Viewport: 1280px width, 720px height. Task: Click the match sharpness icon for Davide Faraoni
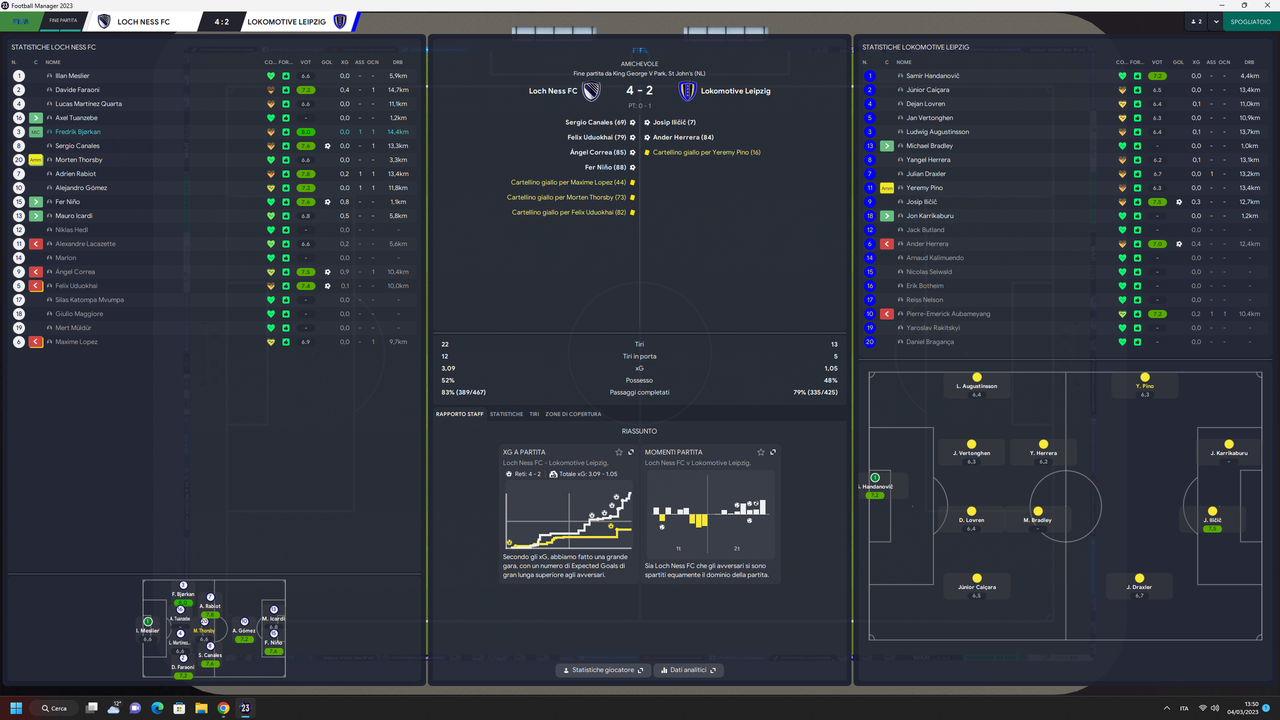point(286,90)
